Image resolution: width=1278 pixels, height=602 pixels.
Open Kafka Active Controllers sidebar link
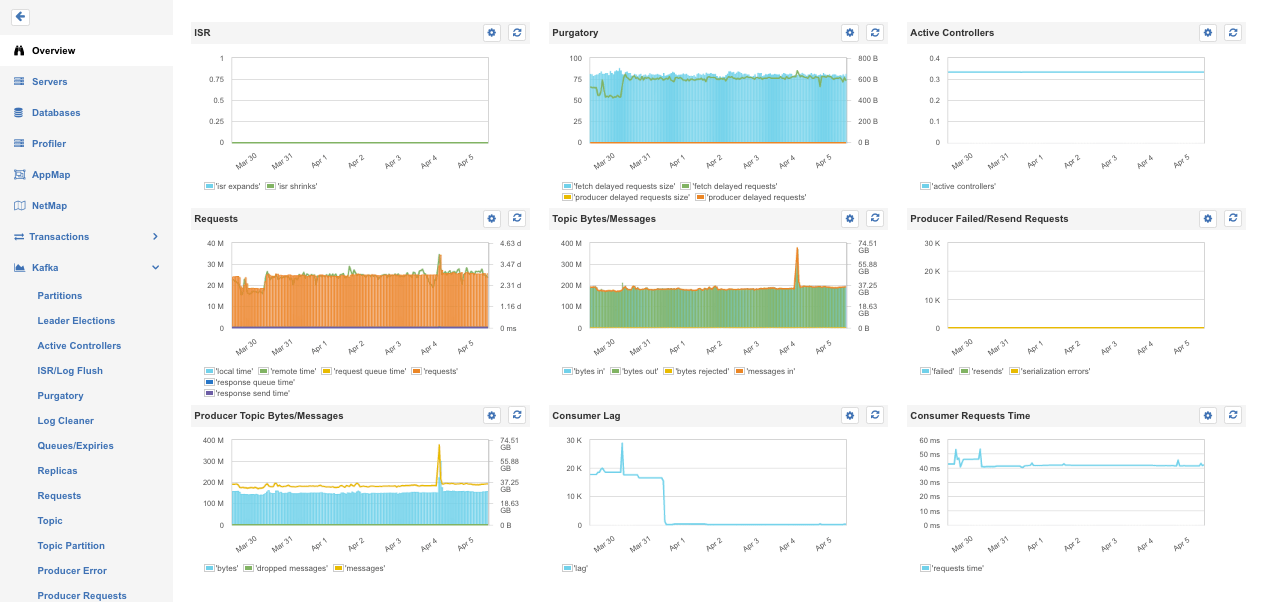click(79, 346)
